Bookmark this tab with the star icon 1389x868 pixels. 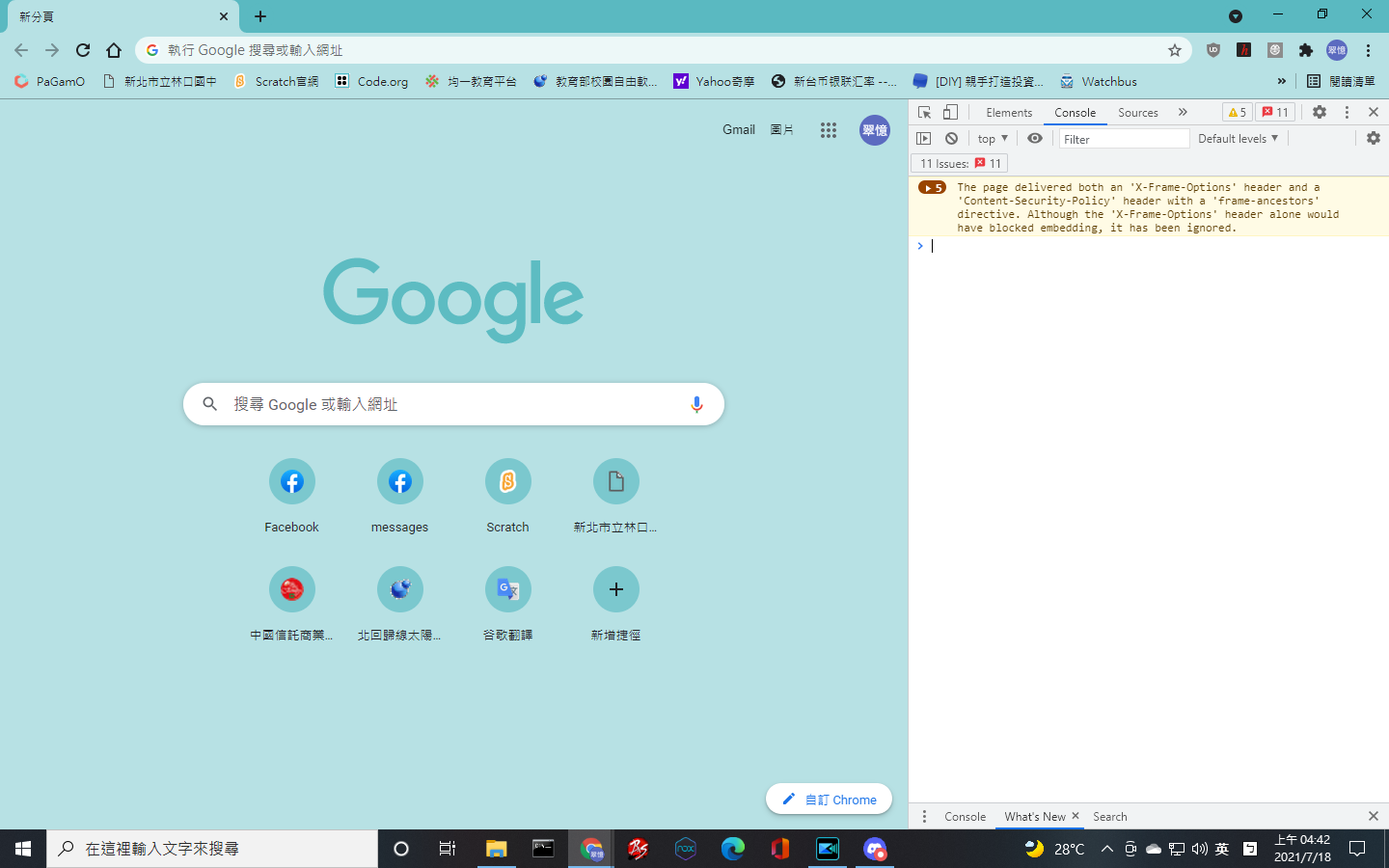[x=1174, y=50]
